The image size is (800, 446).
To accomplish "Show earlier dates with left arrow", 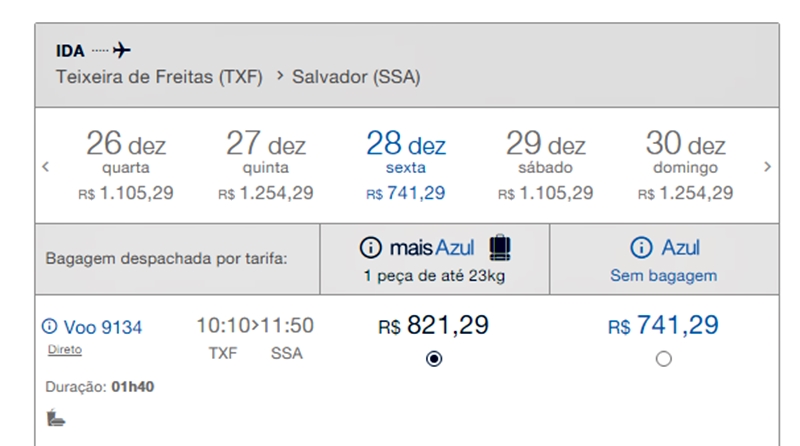I will [46, 166].
